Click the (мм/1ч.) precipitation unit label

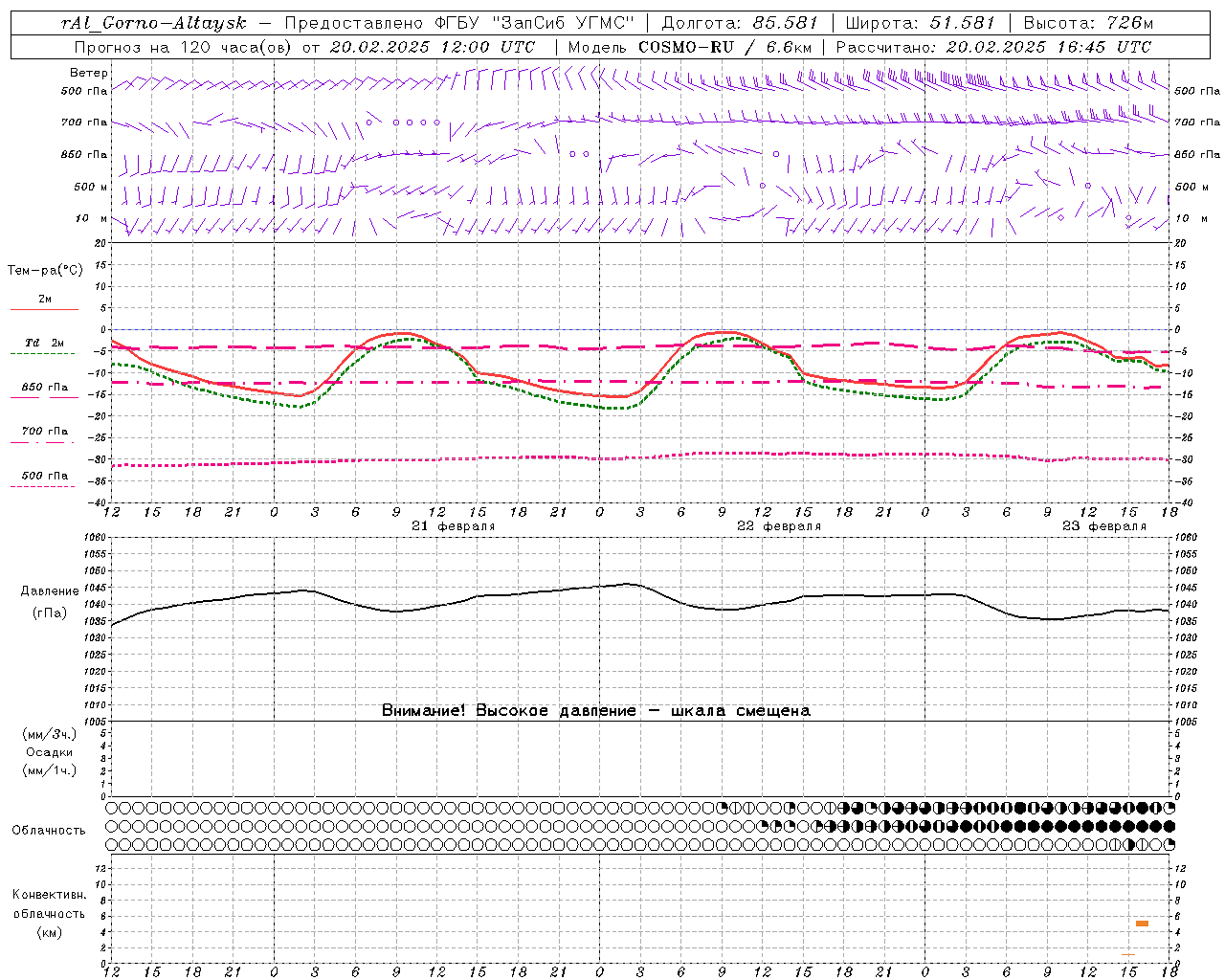[50, 770]
